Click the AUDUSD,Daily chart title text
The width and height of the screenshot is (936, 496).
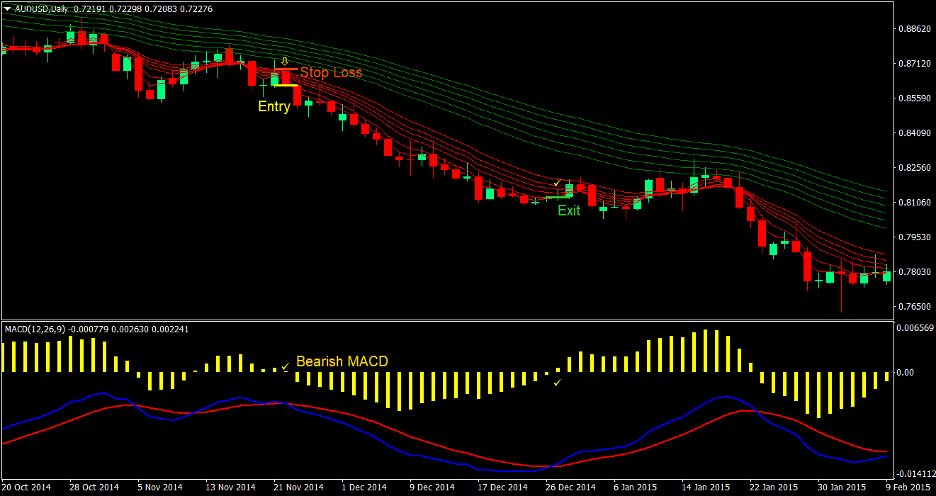(x=42, y=9)
